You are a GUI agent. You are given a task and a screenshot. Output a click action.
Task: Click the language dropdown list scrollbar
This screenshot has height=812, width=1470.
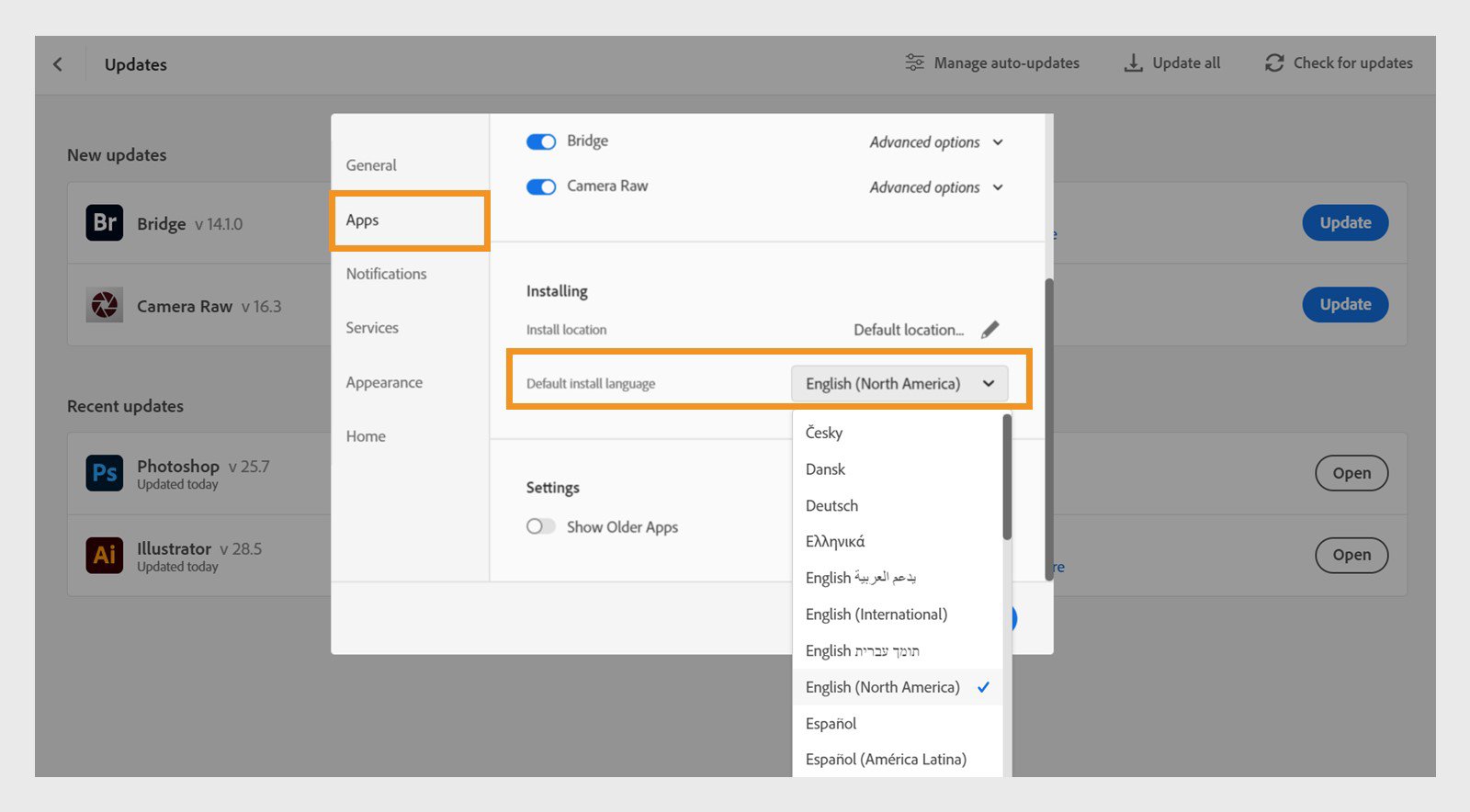point(1007,478)
